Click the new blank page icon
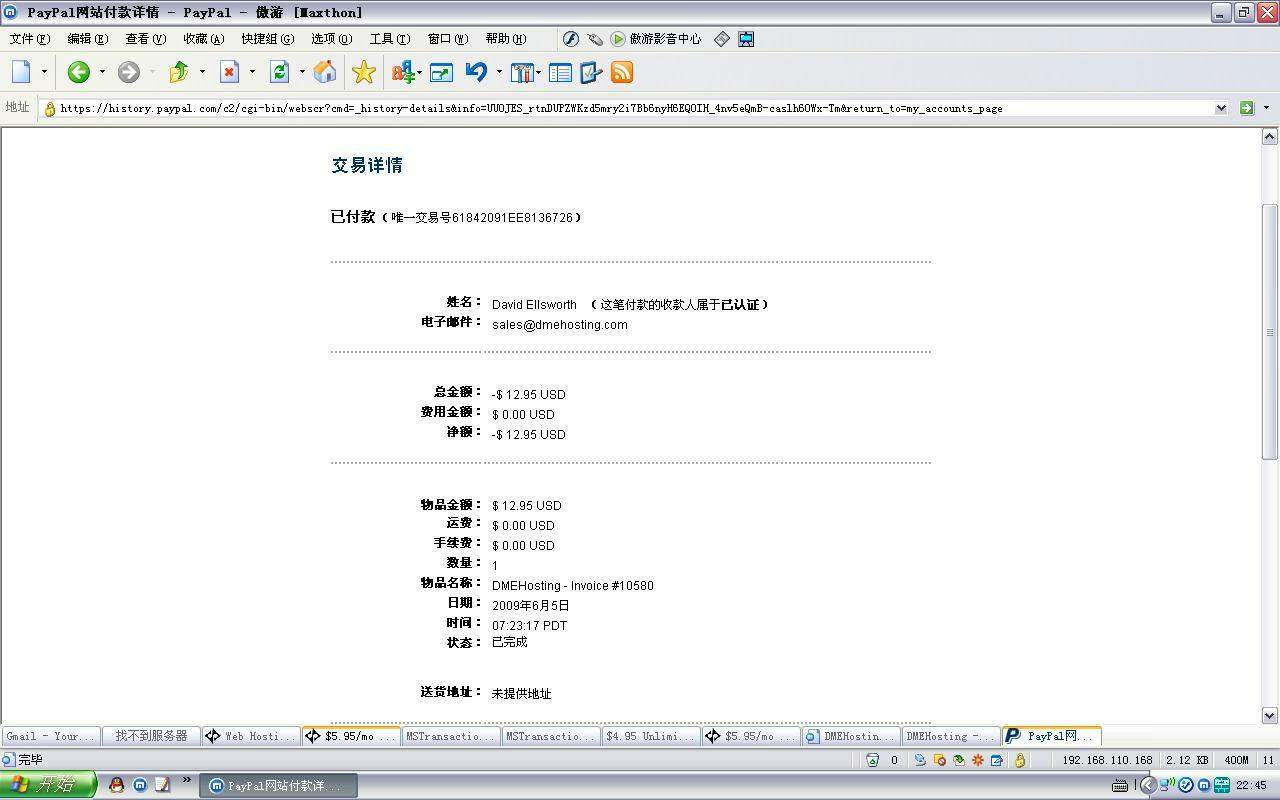The image size is (1280, 800). (x=22, y=72)
